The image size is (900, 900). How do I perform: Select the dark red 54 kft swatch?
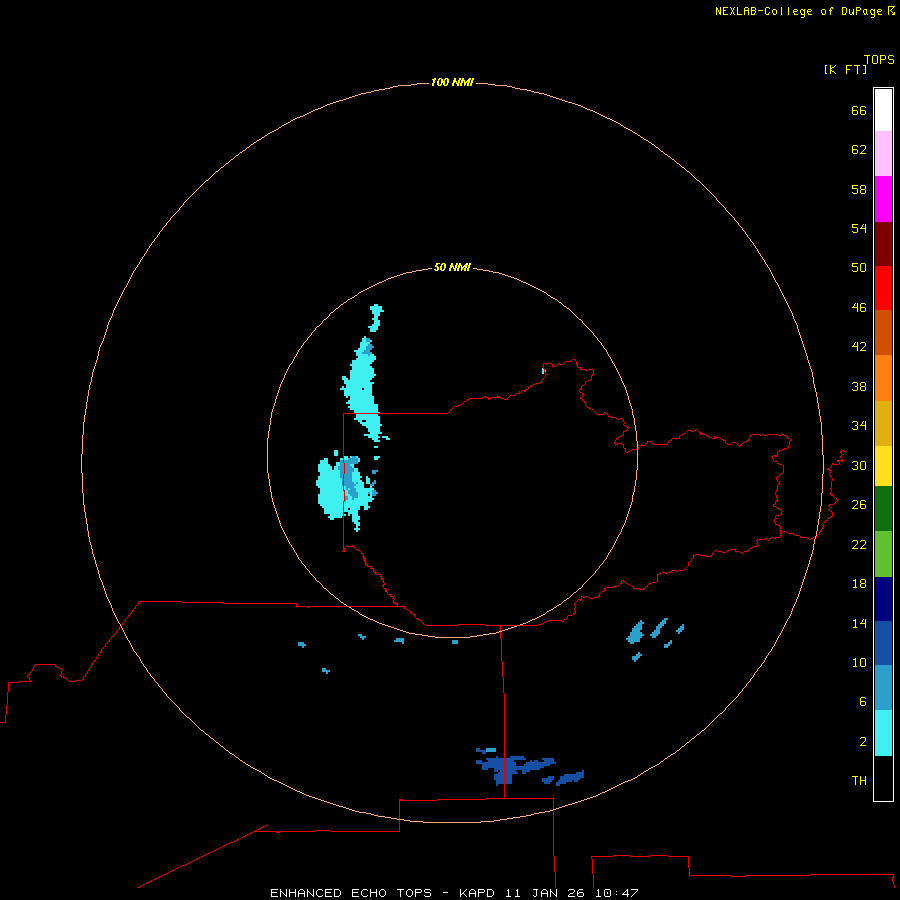point(883,243)
